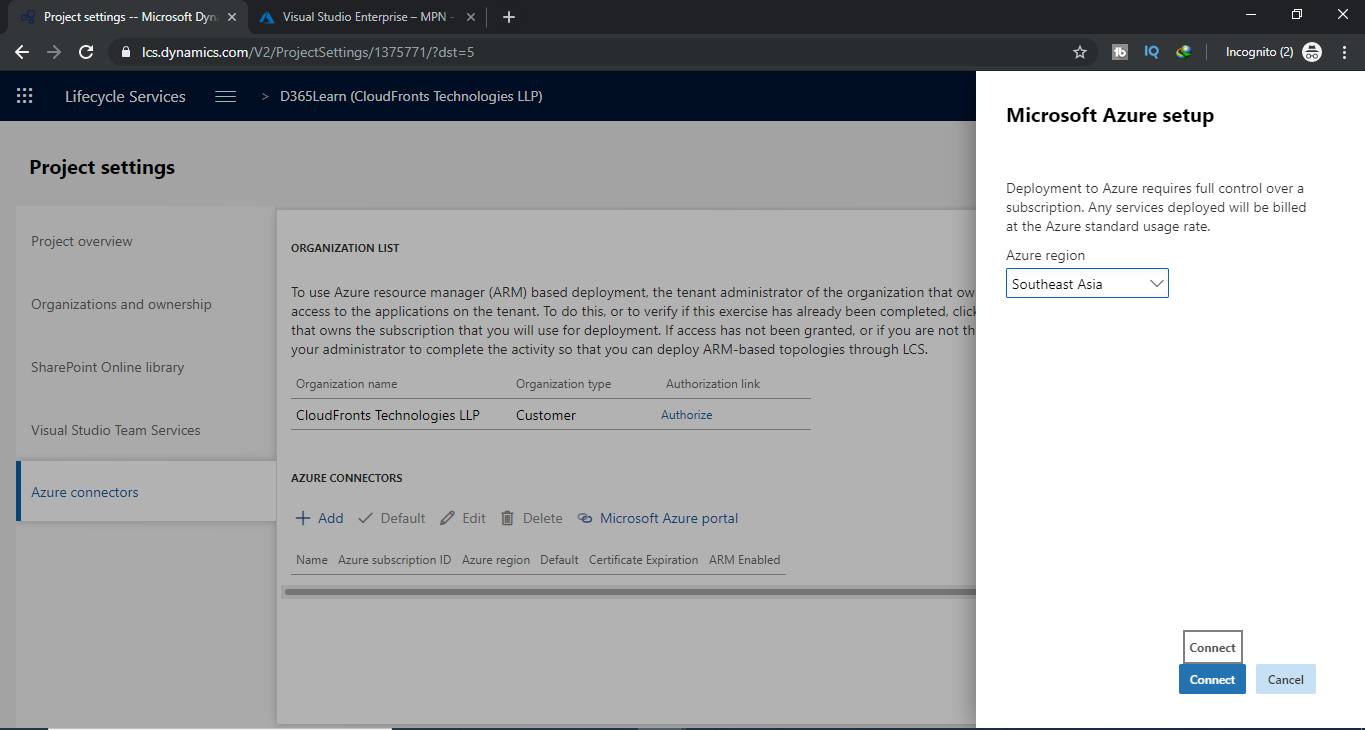The height and width of the screenshot is (730, 1365).
Task: Click the browser back arrow
Action: [22, 52]
